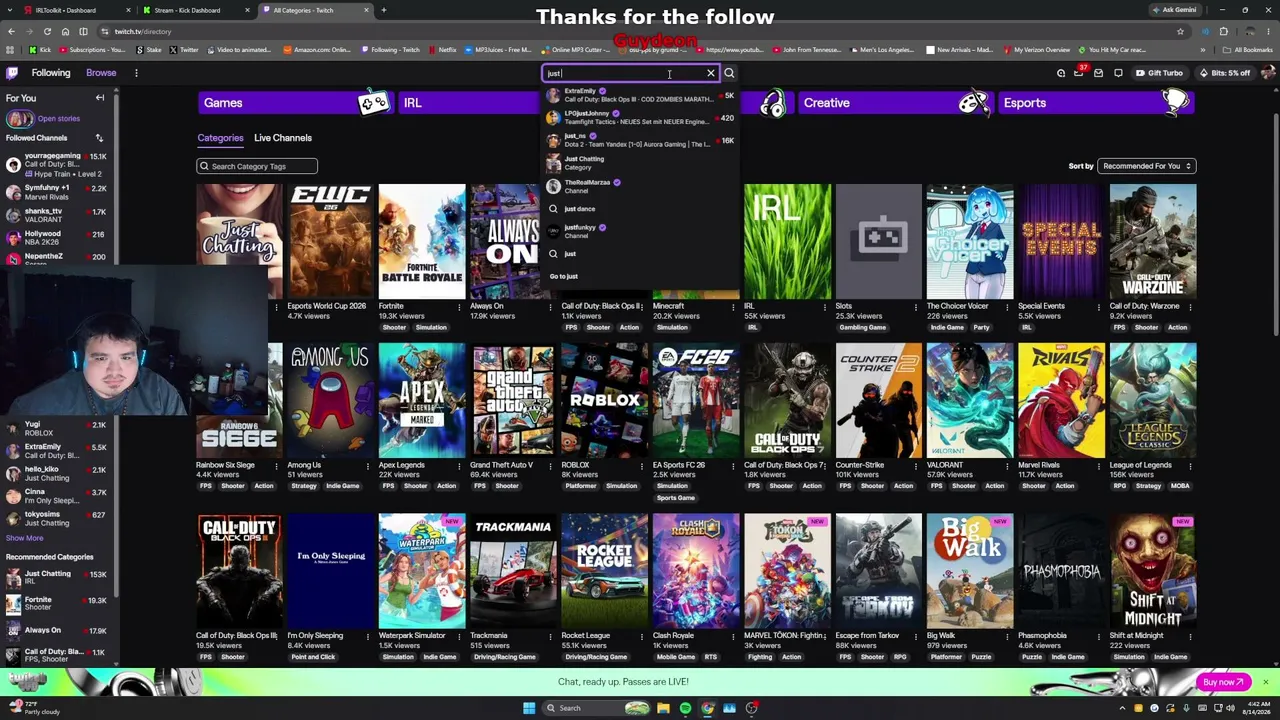Open the Whispers chat bubble icon
The height and width of the screenshot is (720, 1280).
[1118, 73]
